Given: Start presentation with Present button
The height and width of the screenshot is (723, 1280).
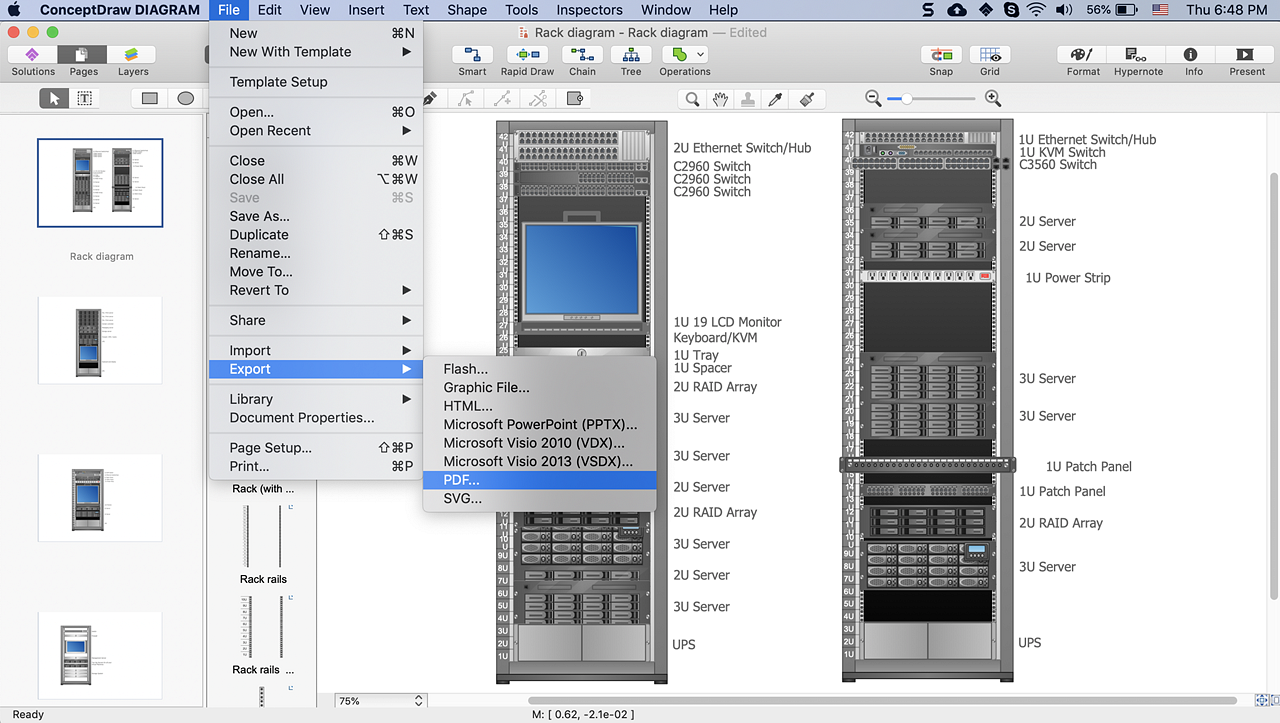Looking at the screenshot, I should (1247, 60).
